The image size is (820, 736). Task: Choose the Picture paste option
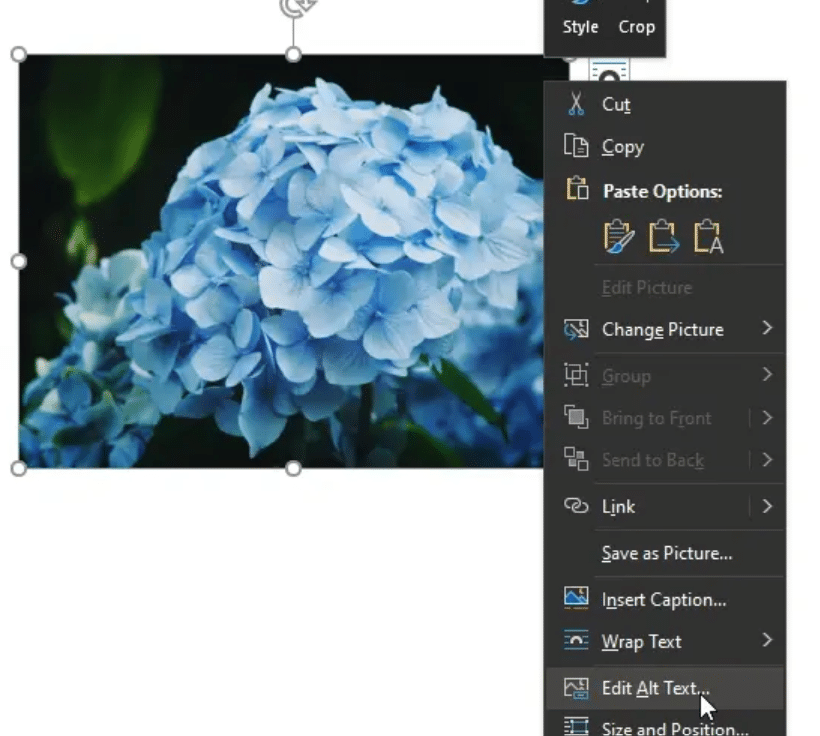663,236
